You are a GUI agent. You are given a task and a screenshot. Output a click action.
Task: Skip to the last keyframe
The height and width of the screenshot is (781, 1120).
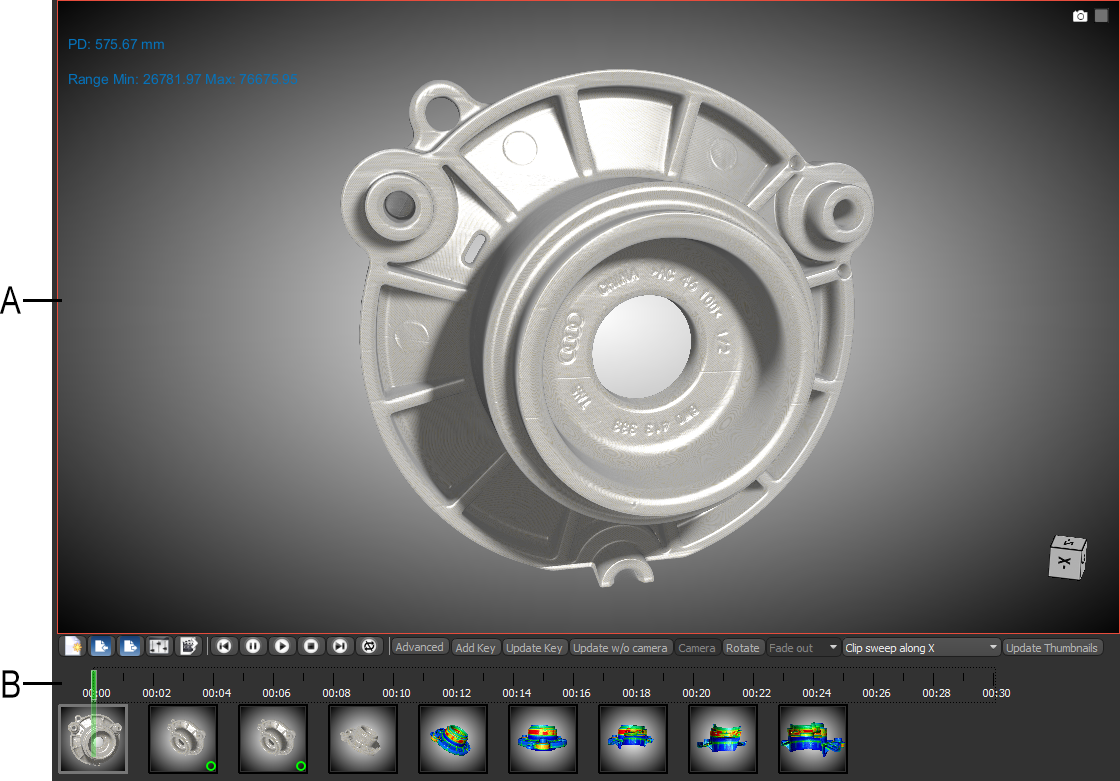[x=340, y=646]
